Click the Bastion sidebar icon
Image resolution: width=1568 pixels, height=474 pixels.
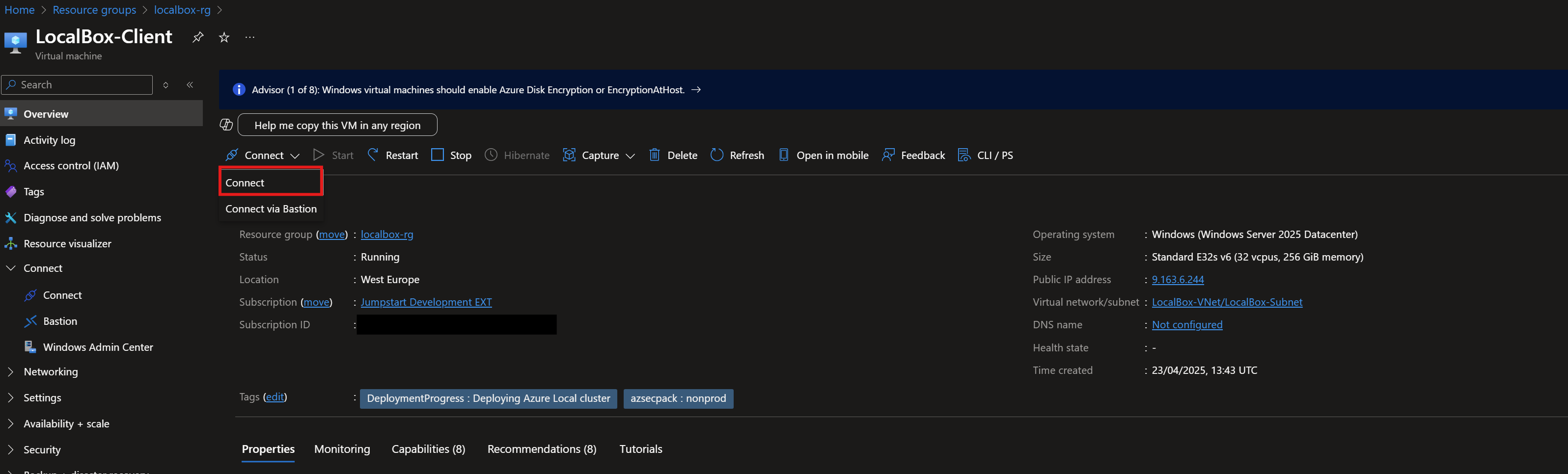(x=30, y=321)
